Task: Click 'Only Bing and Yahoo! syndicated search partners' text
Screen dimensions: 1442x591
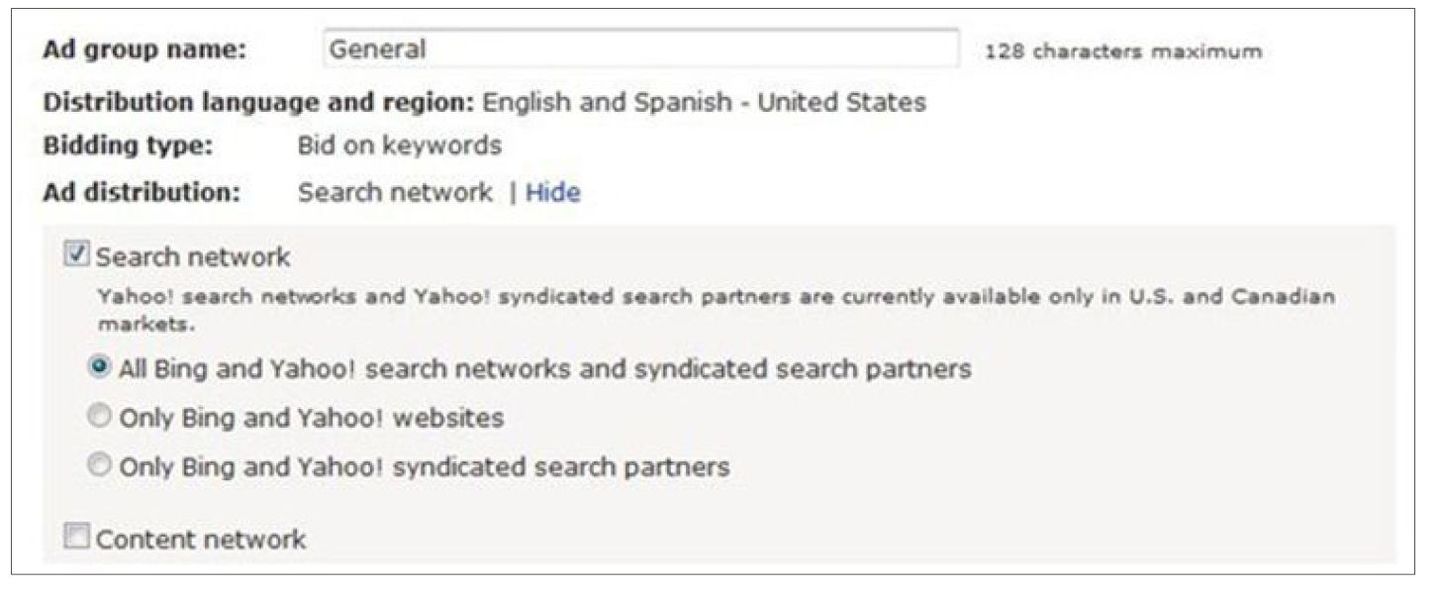Action: [424, 466]
